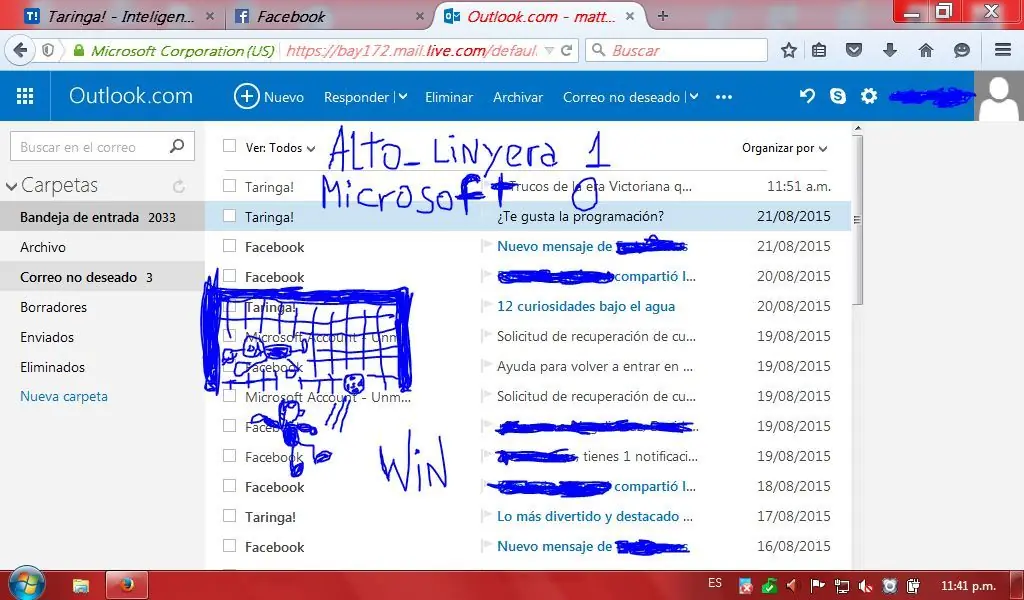Switch to the Facebook browser tab
Viewport: 1024px width, 600px height.
[290, 15]
